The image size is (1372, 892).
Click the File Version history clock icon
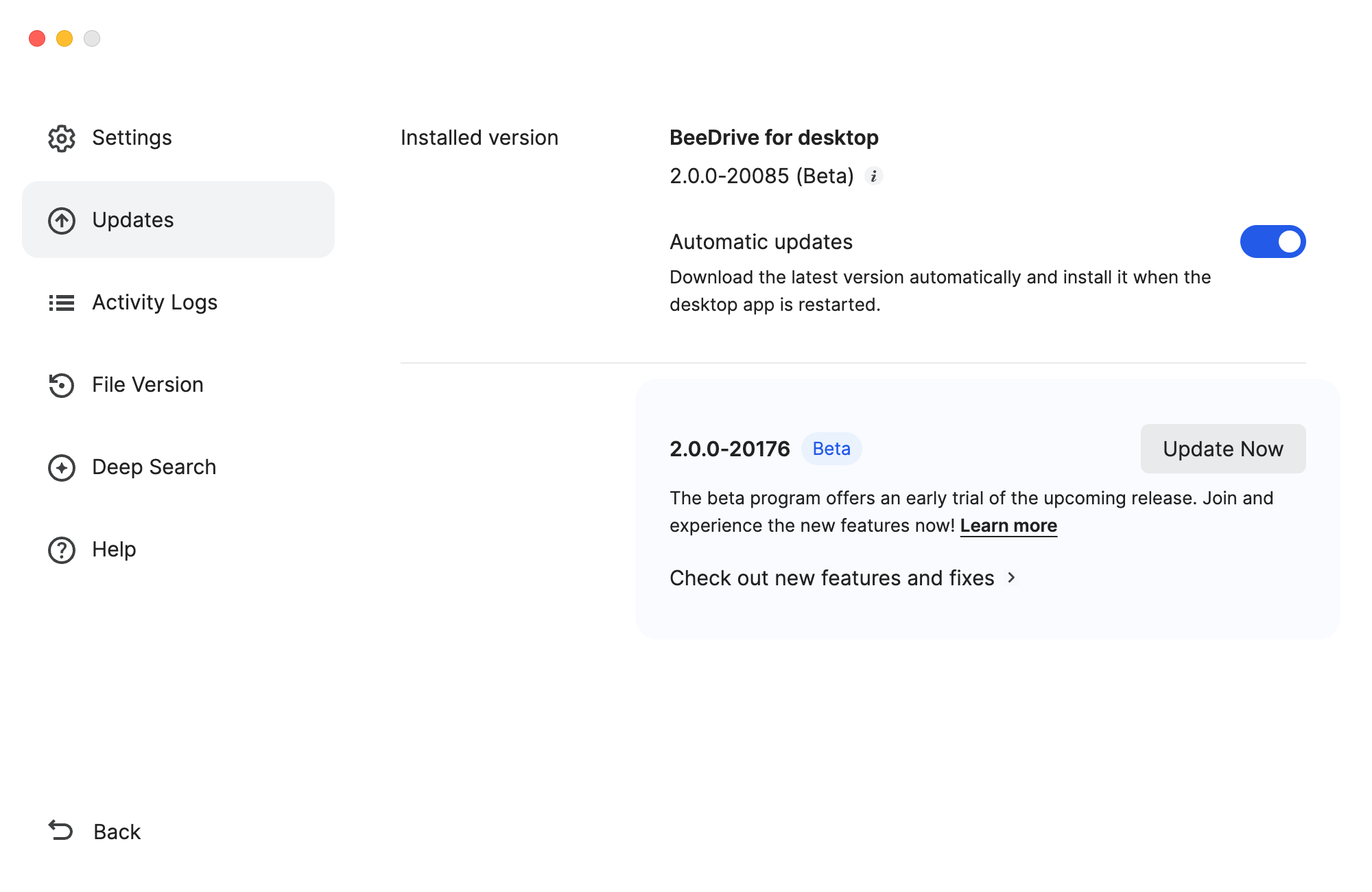point(61,385)
